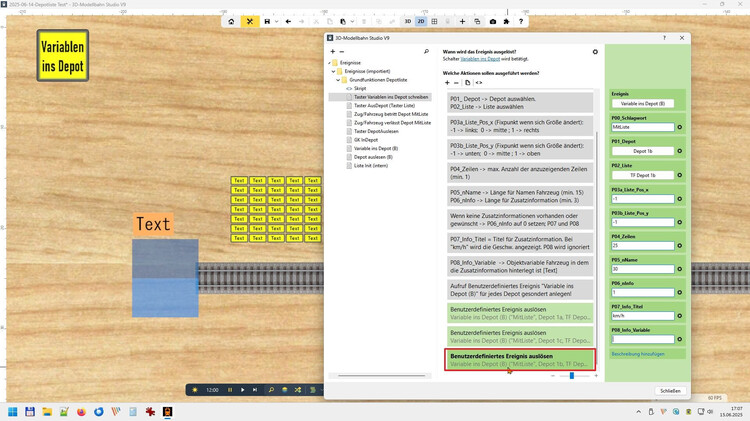Open the plugins puzzle-piece icon
The width and height of the screenshot is (750, 421).
click(506, 21)
